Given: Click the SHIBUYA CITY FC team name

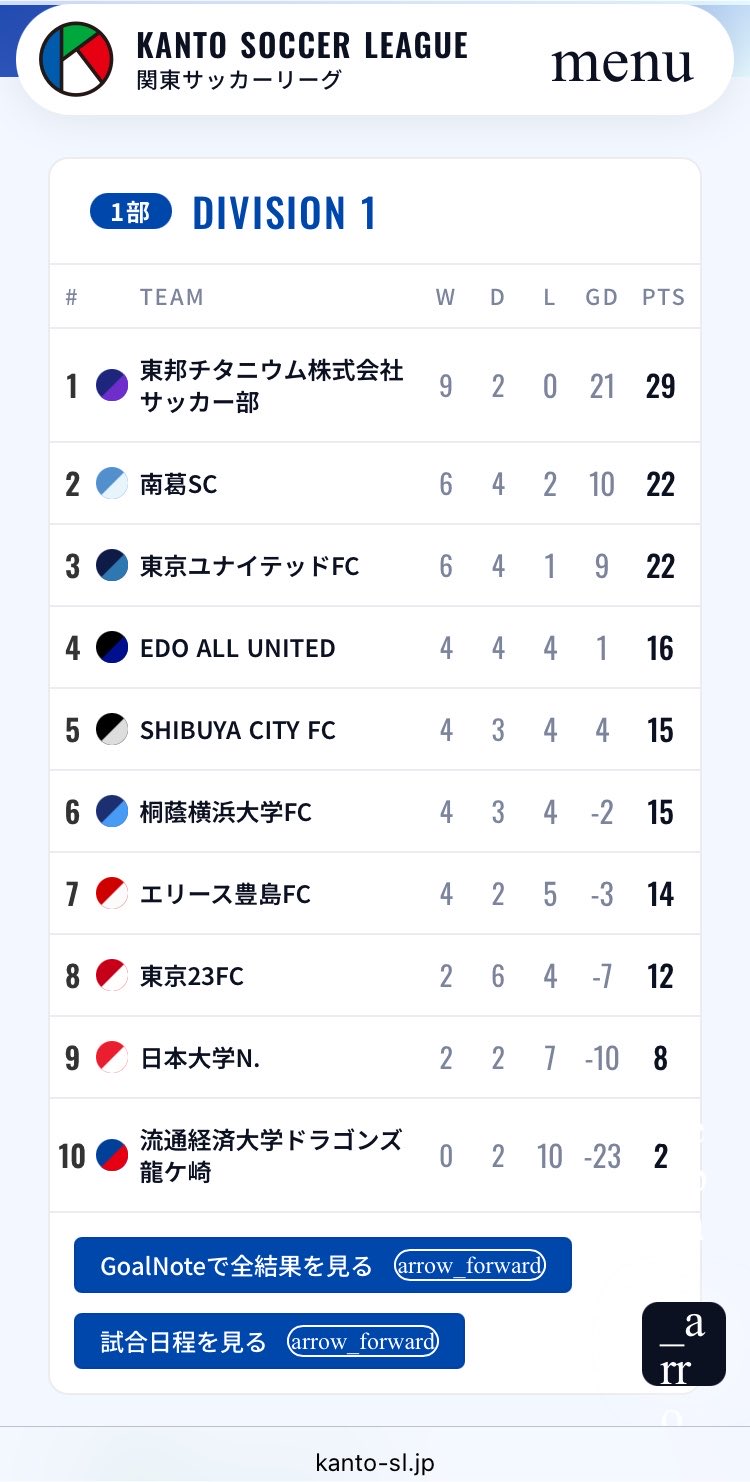Looking at the screenshot, I should click(x=238, y=730).
